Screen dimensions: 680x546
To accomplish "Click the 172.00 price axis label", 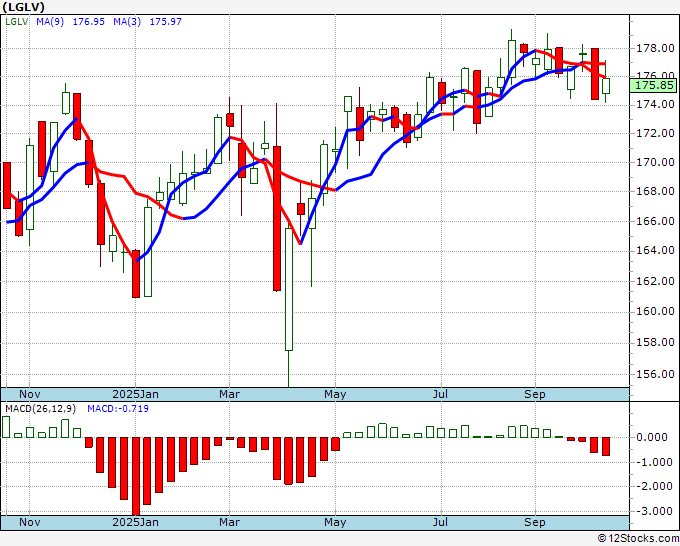I will (655, 133).
